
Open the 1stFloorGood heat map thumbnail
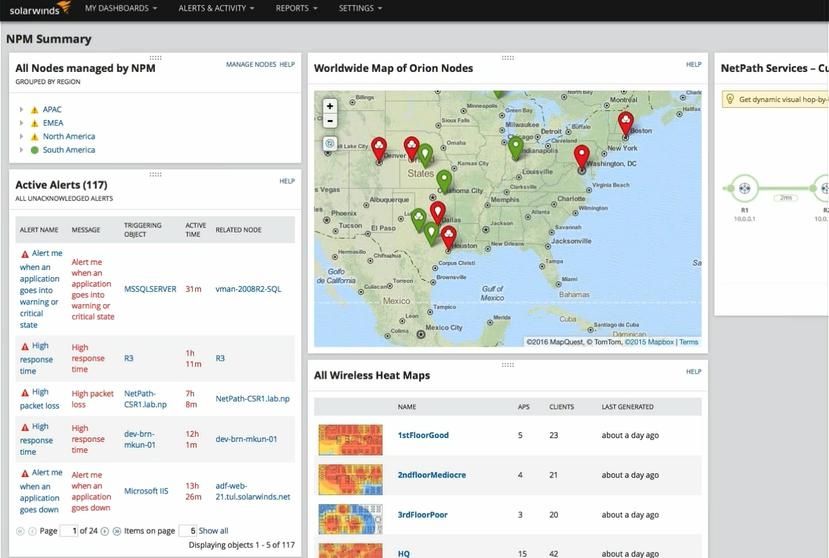click(x=350, y=440)
